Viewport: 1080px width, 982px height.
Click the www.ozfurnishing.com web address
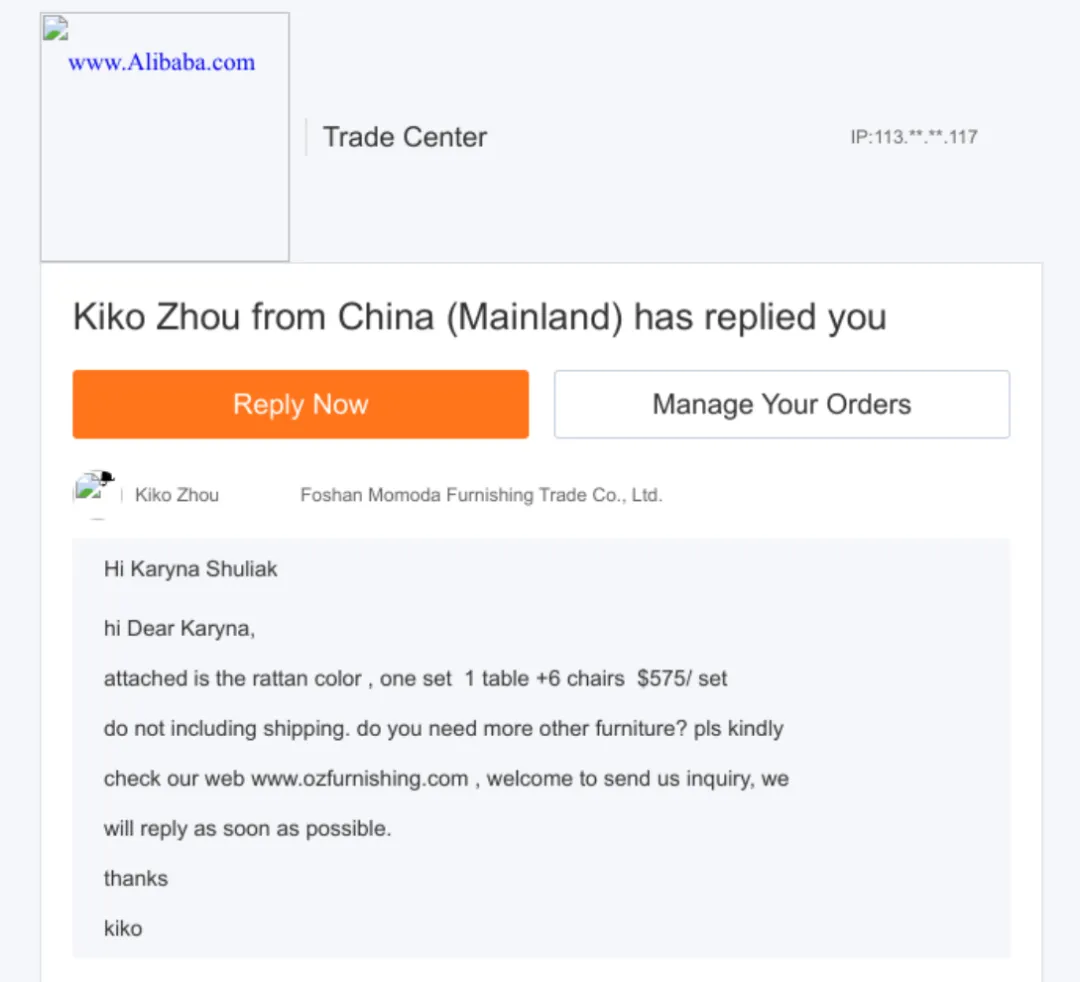point(359,779)
